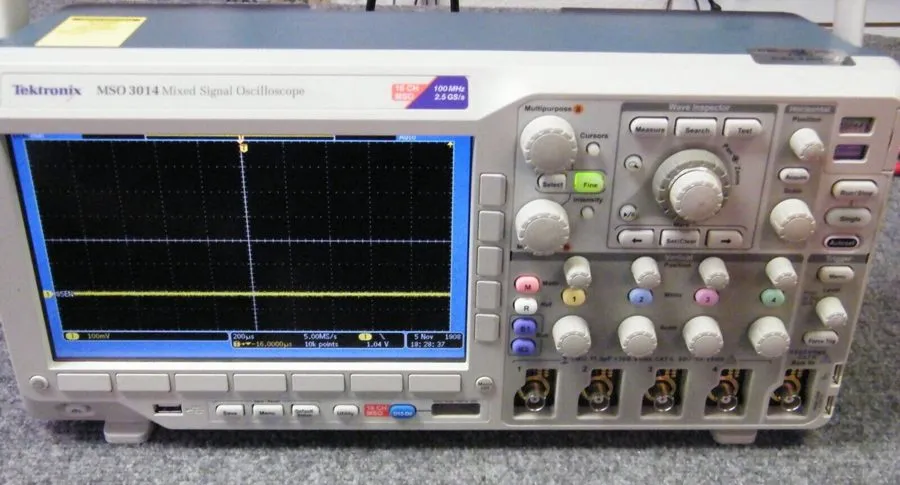Screen dimensions: 900x485
Task: Click the channel 2 BNC input connector
Action: tap(599, 393)
